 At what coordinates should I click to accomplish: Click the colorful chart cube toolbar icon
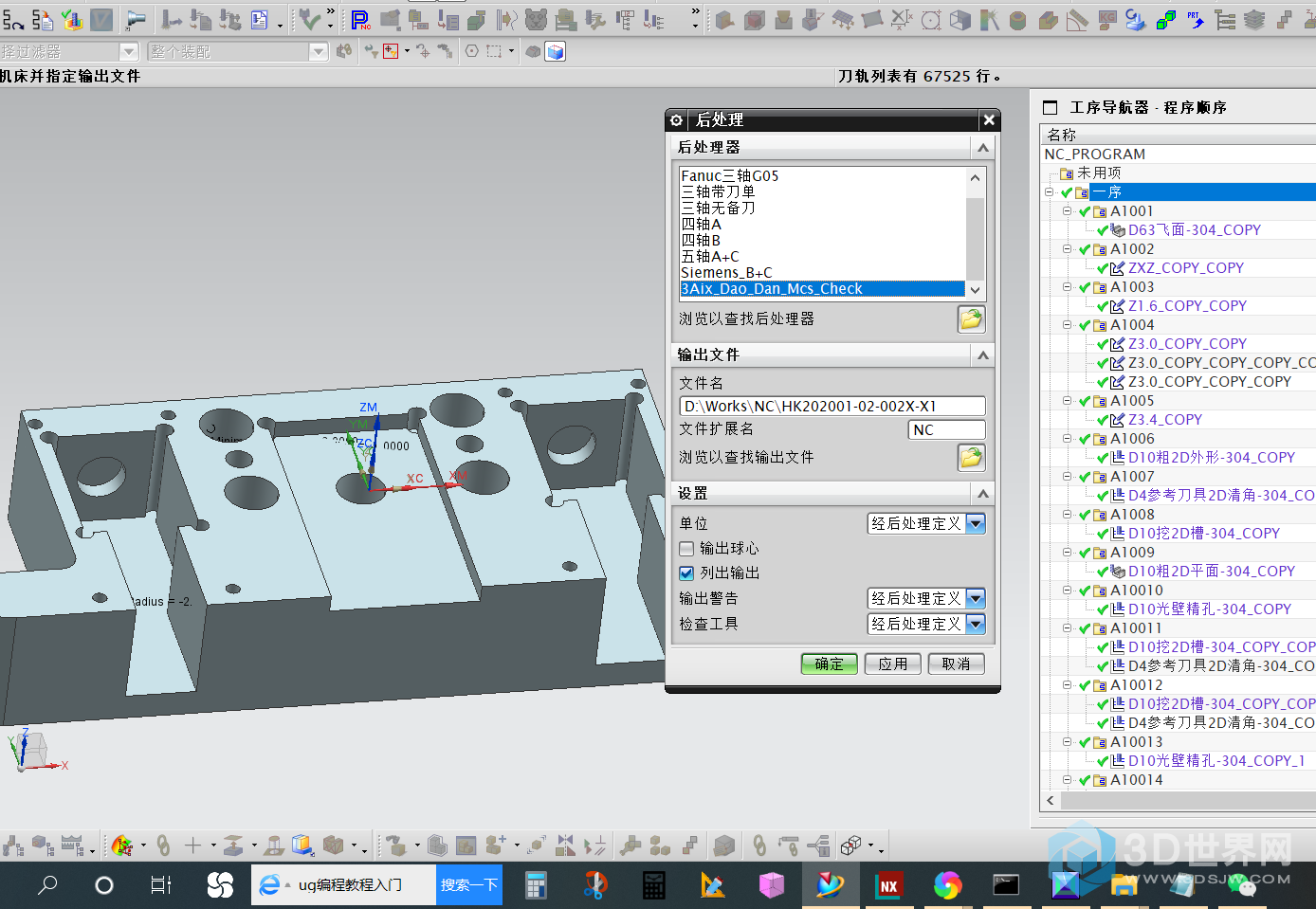[x=72, y=19]
